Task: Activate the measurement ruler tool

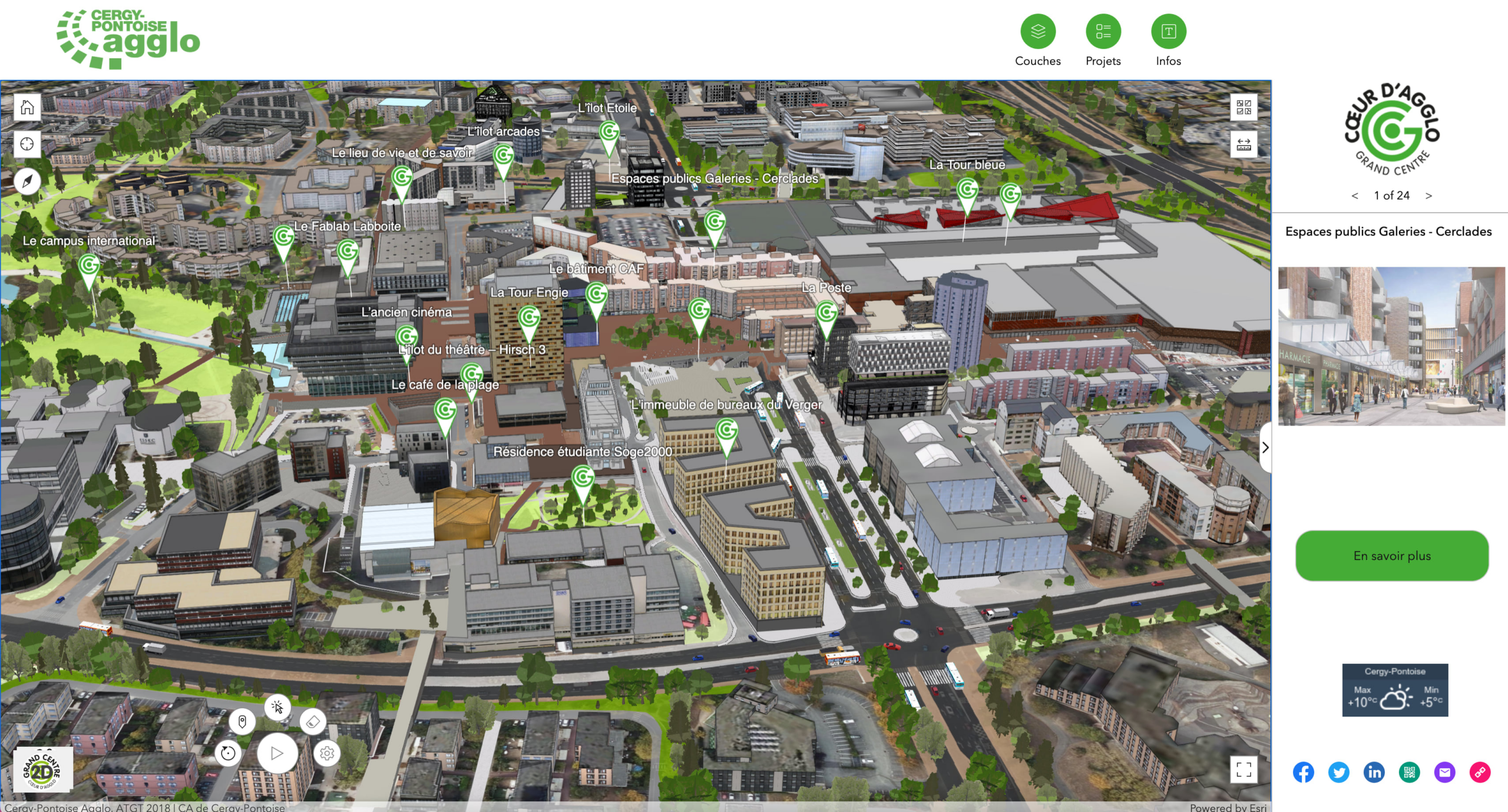Action: click(1244, 144)
